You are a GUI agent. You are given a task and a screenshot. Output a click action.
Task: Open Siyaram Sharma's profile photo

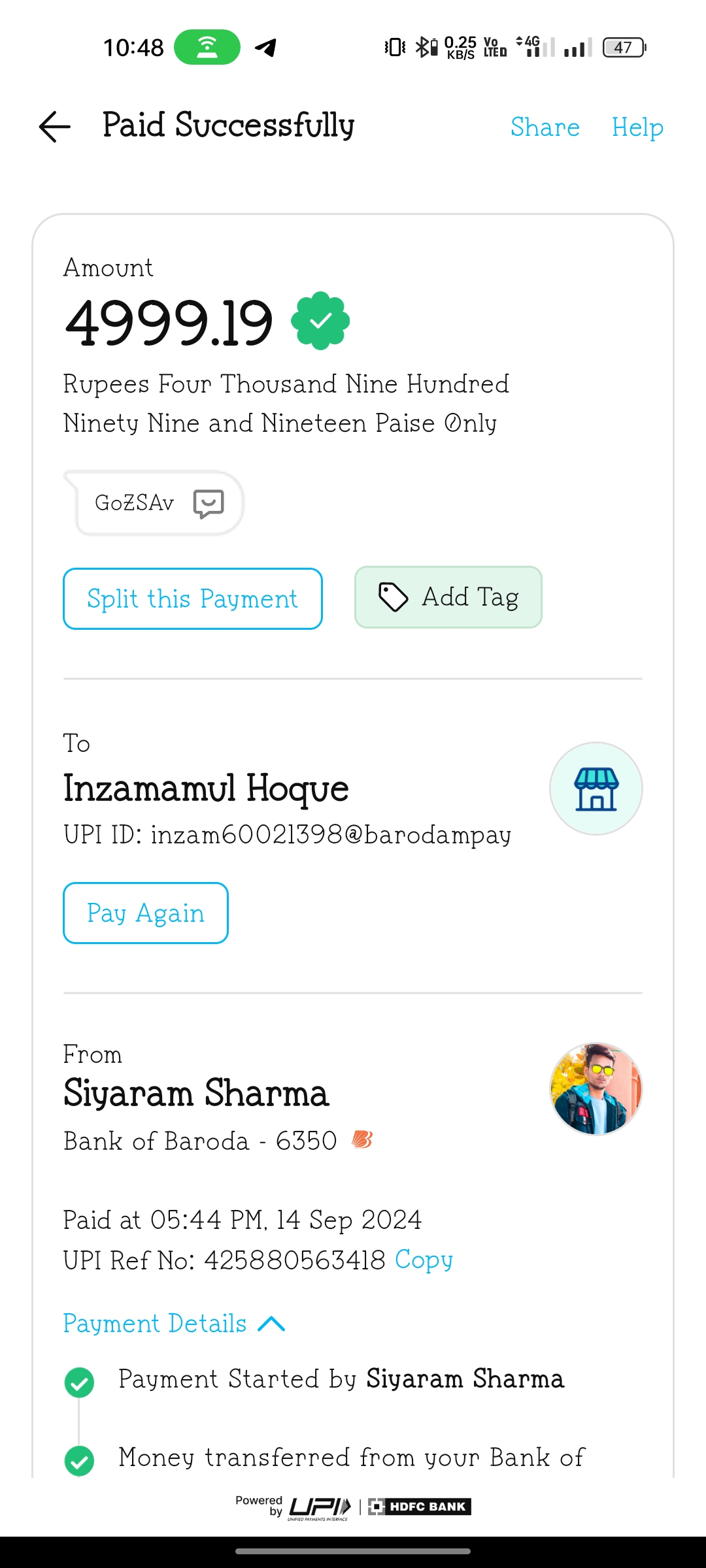tap(596, 1089)
